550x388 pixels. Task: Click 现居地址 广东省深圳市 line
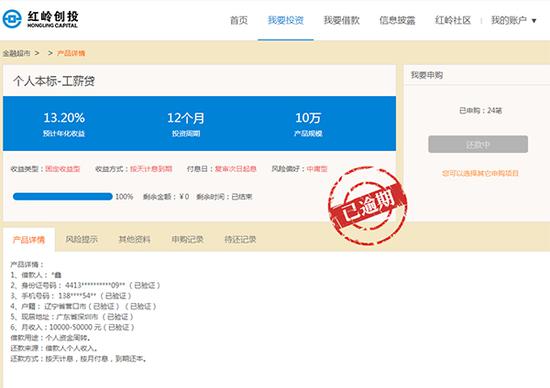click(72, 317)
